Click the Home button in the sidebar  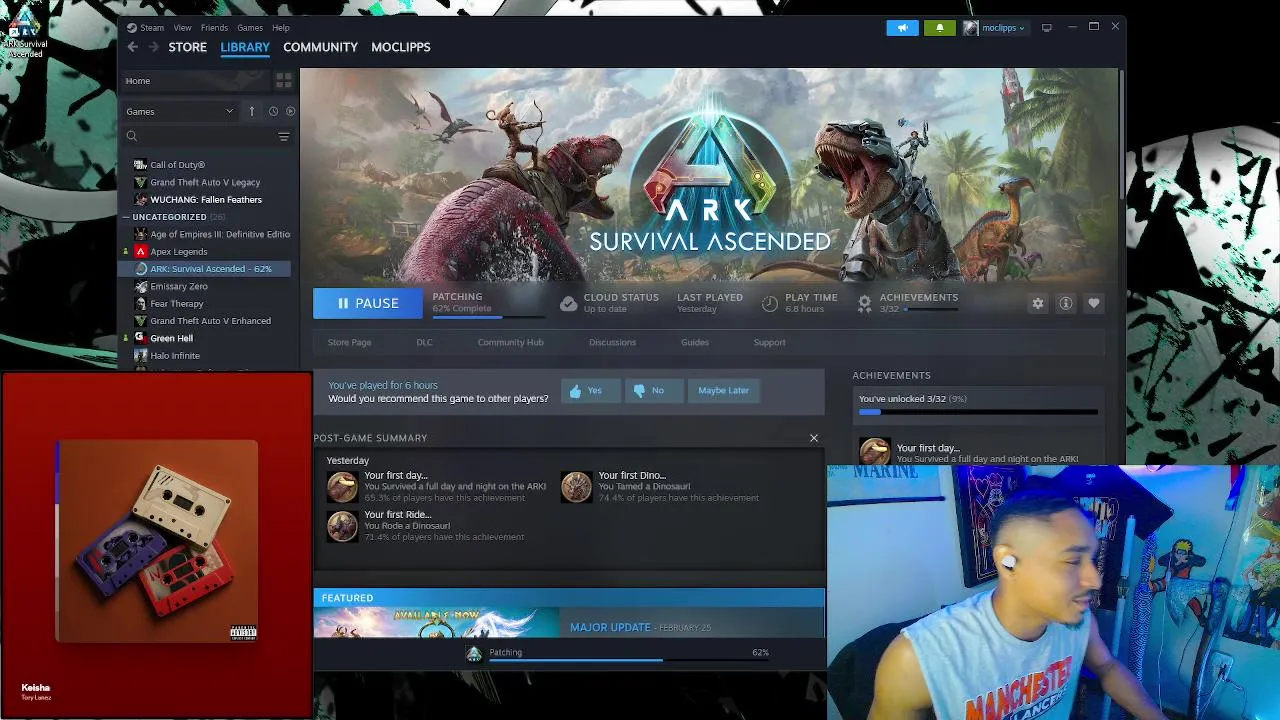coord(196,81)
